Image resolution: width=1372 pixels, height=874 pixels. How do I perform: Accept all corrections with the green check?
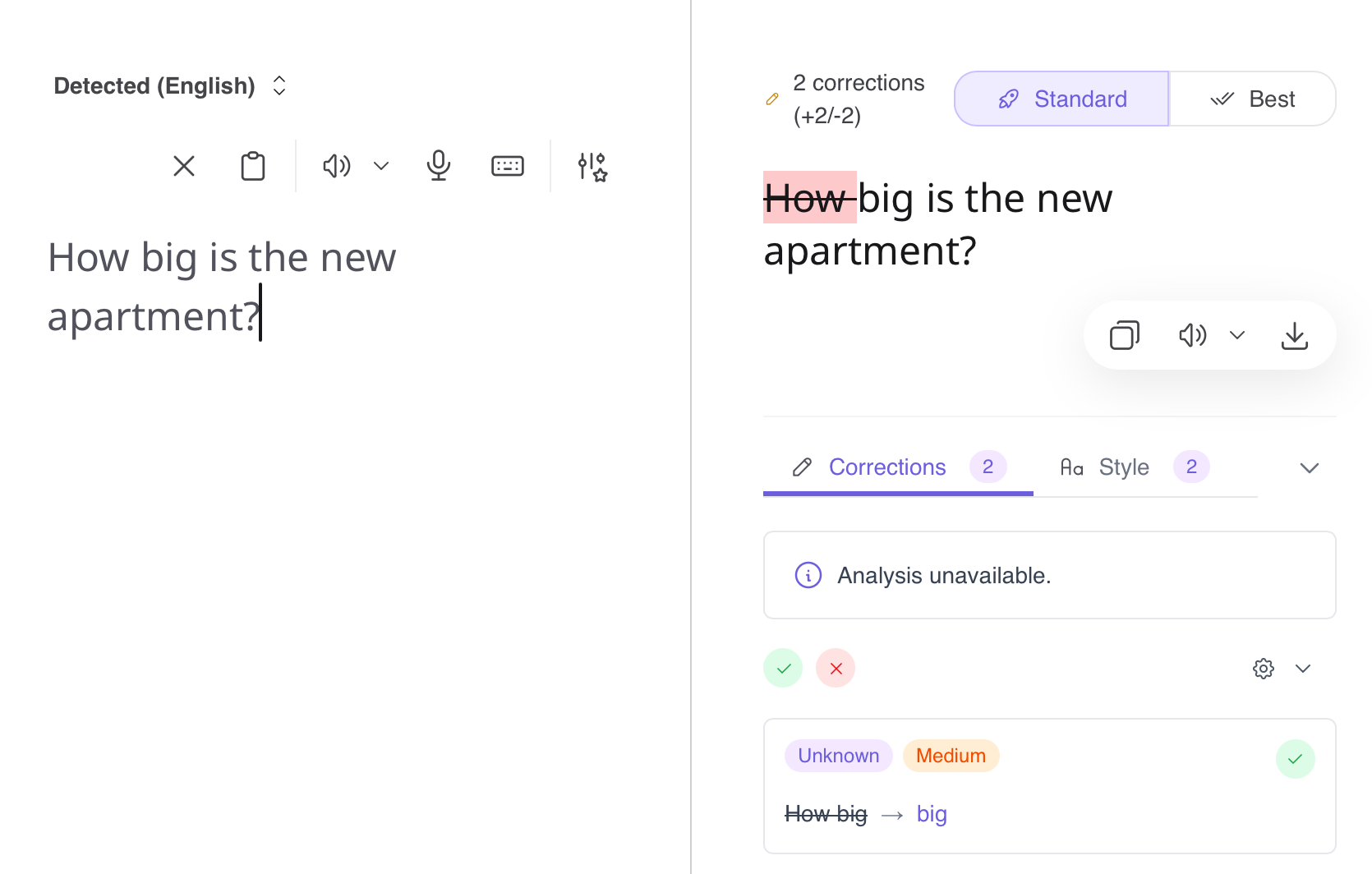point(783,669)
